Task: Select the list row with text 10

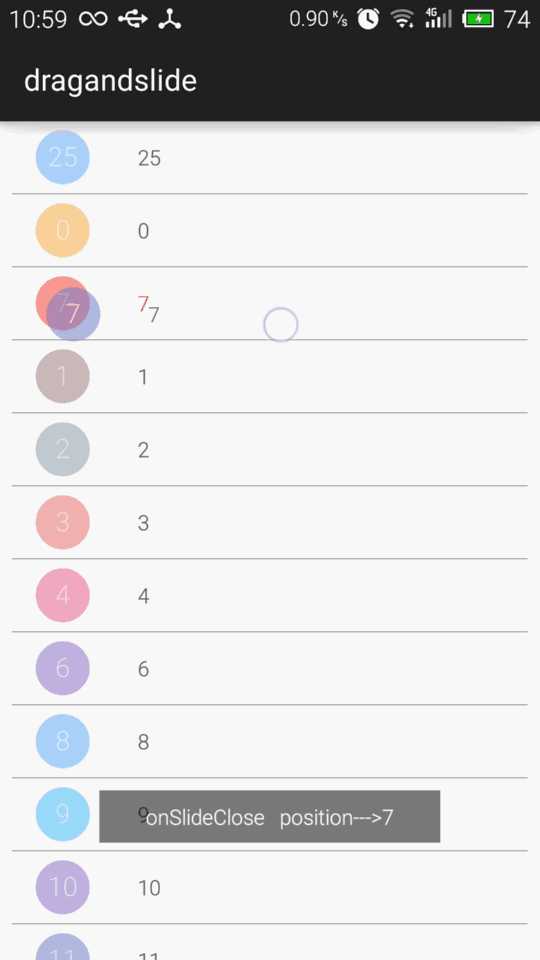Action: (x=270, y=887)
